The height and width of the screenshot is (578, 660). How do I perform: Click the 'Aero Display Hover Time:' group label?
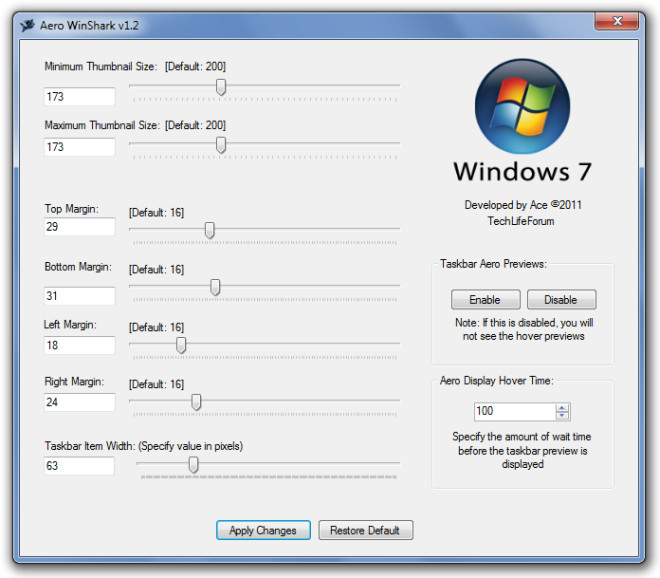click(497, 381)
